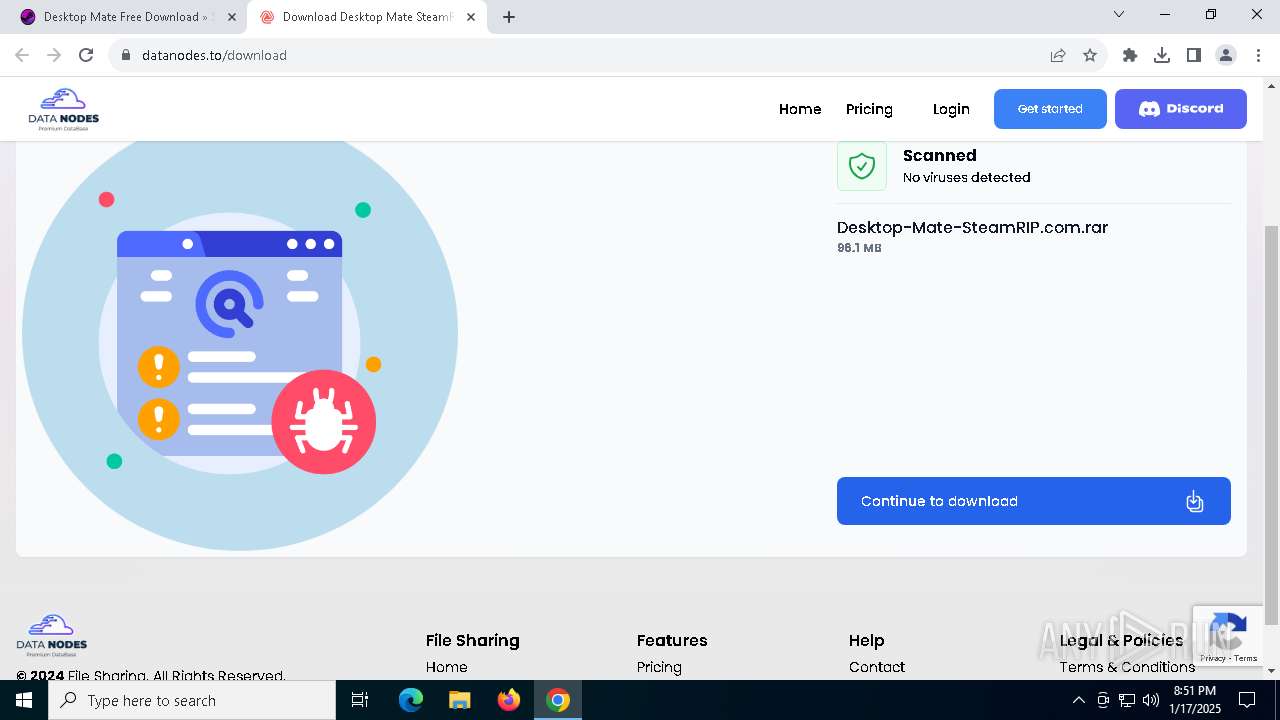This screenshot has height=720, width=1280.
Task: Open the Terms & Conditions footer link
Action: (x=1127, y=667)
